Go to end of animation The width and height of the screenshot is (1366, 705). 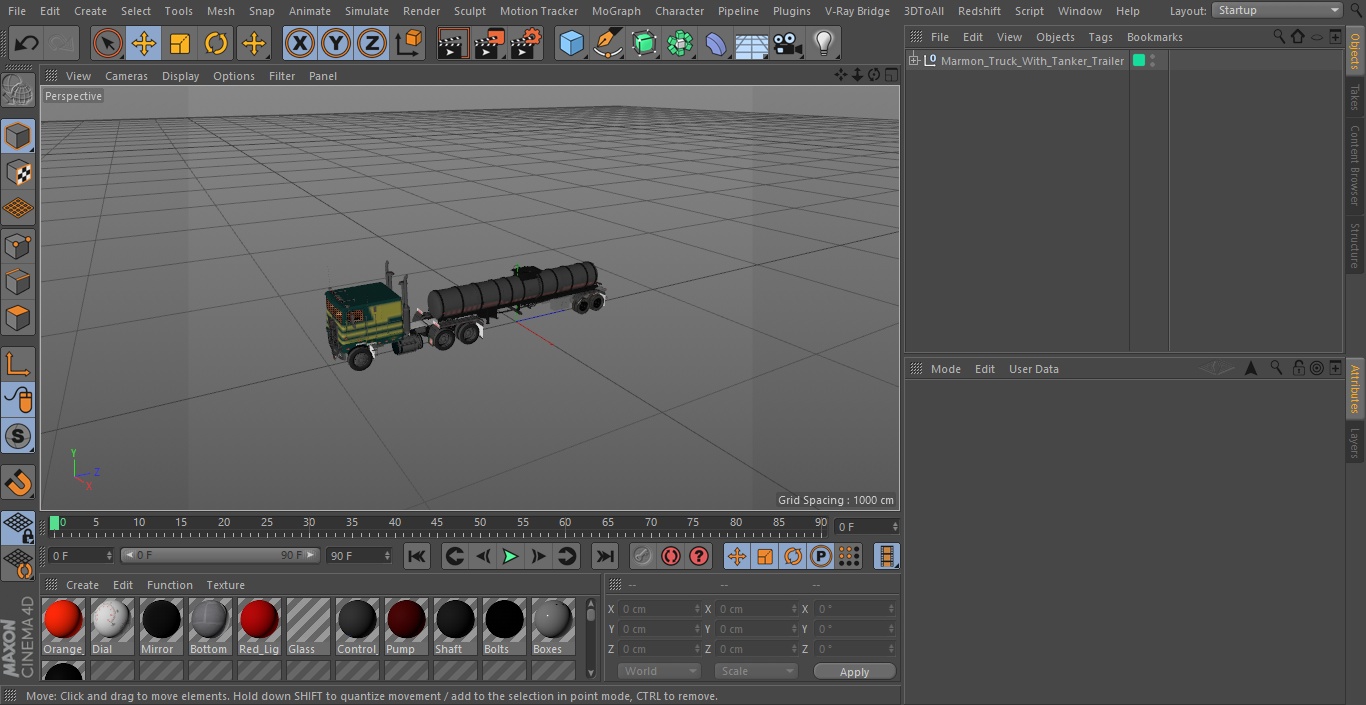(x=605, y=556)
